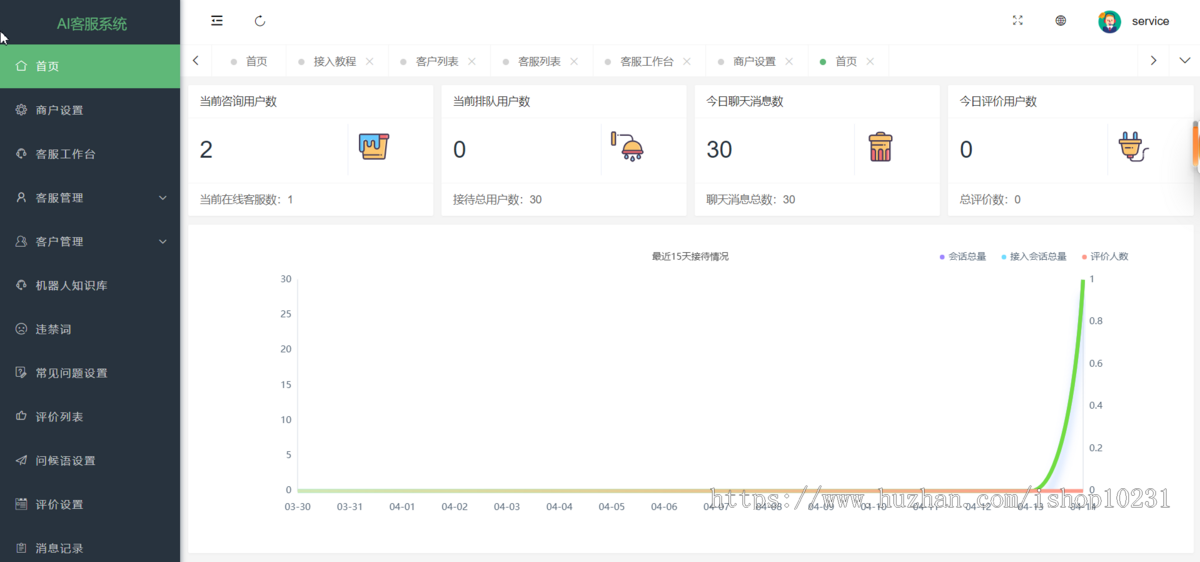This screenshot has width=1200, height=562.
Task: Expand 客户管理 sidebar submenu
Action: coord(90,242)
